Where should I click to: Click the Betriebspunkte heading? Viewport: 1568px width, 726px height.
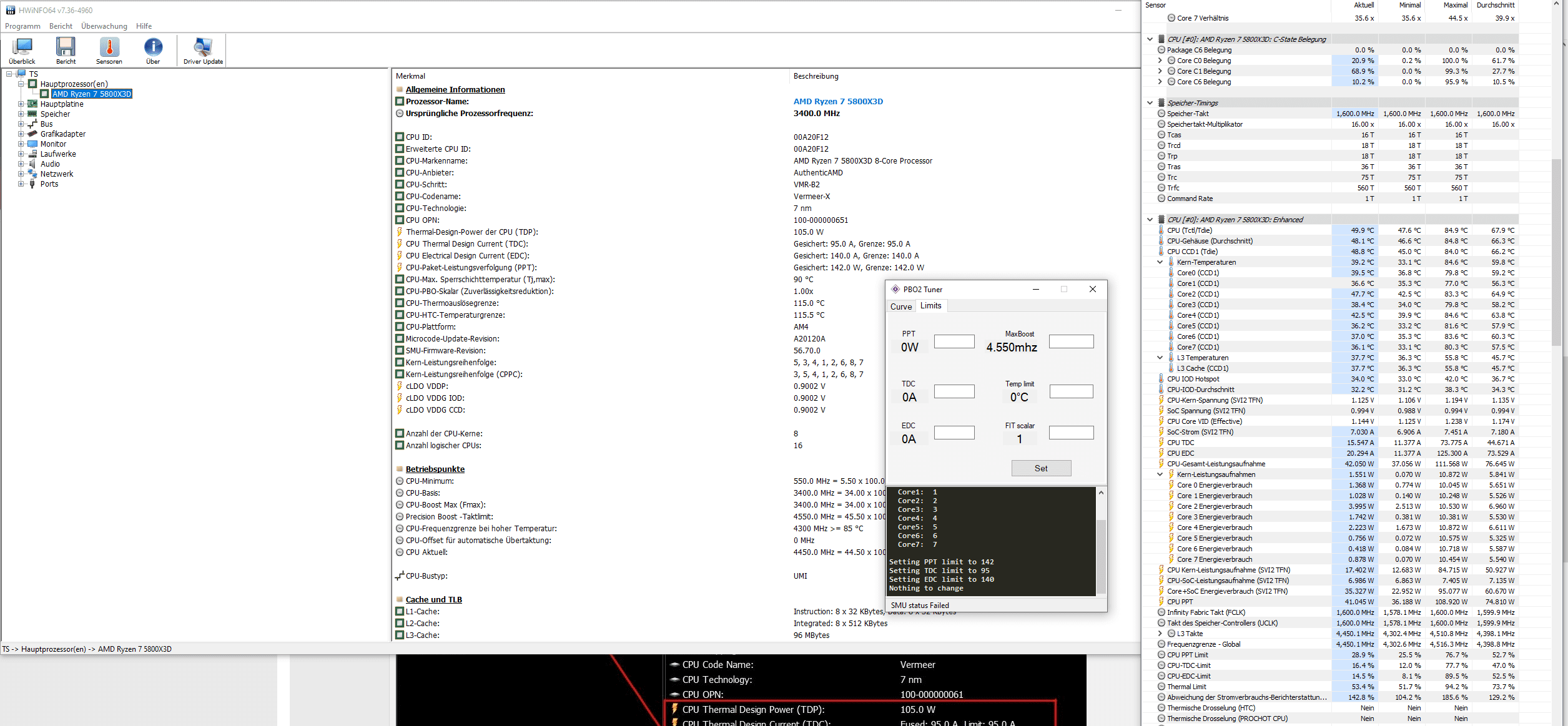click(x=435, y=469)
